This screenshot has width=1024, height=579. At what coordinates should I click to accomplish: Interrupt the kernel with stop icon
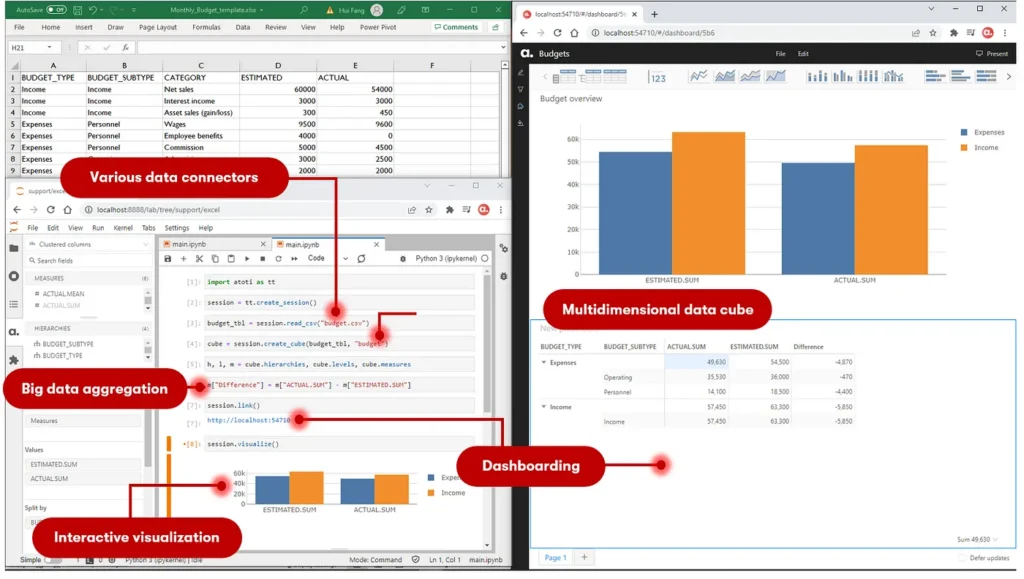tap(263, 259)
